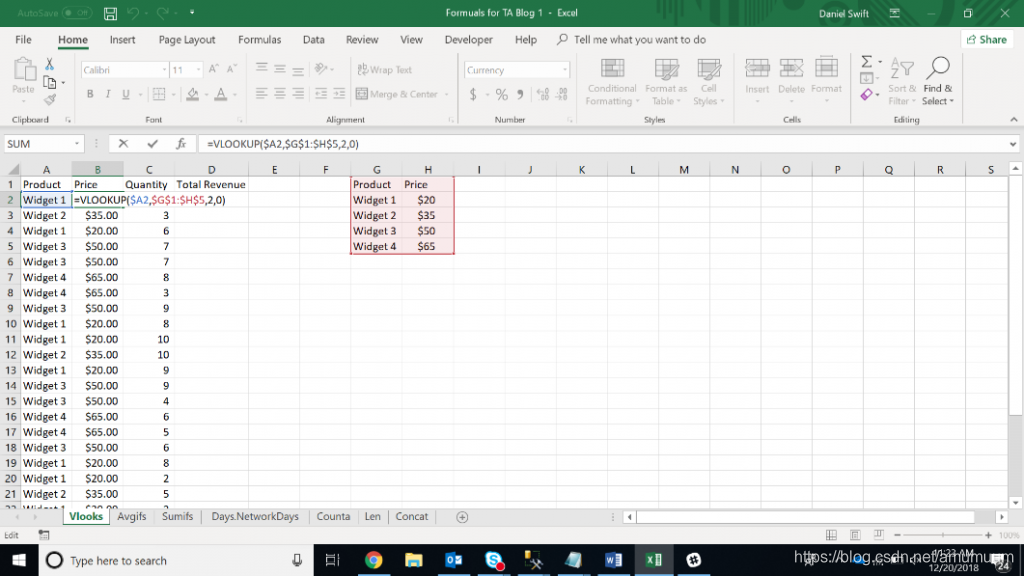Open the Formulas ribbon tab
The height and width of the screenshot is (576, 1024).
click(x=259, y=40)
